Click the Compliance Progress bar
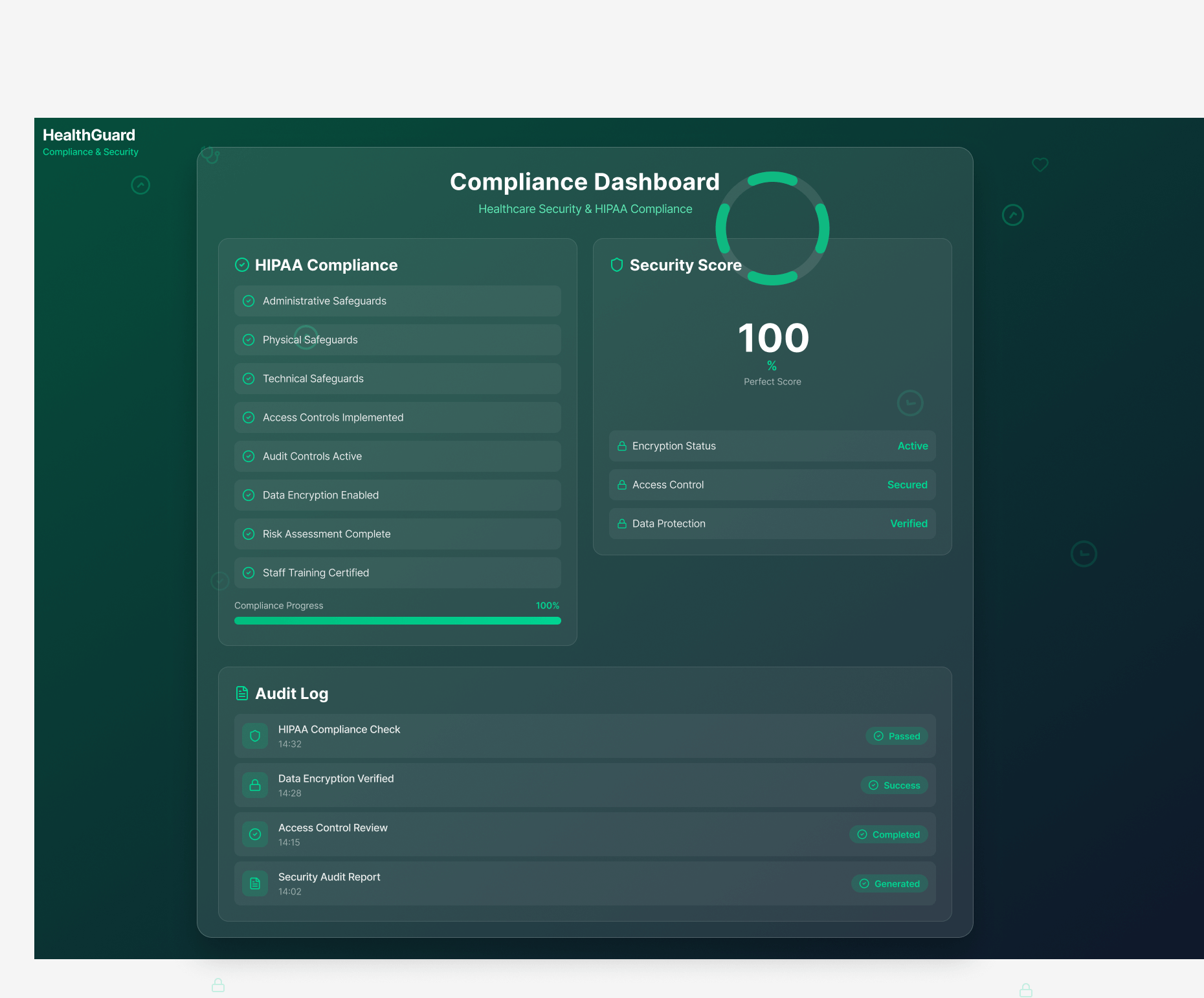Viewport: 1204px width, 998px height. pyautogui.click(x=397, y=621)
